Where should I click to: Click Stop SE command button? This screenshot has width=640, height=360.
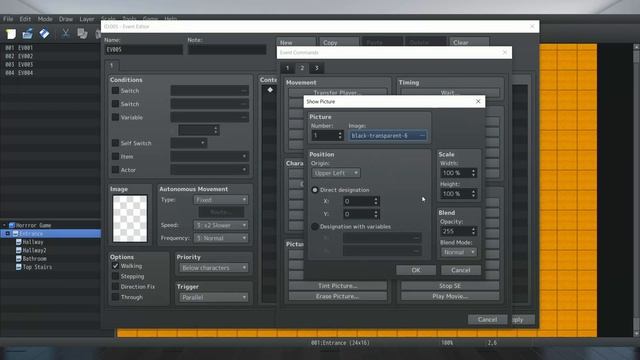450,286
